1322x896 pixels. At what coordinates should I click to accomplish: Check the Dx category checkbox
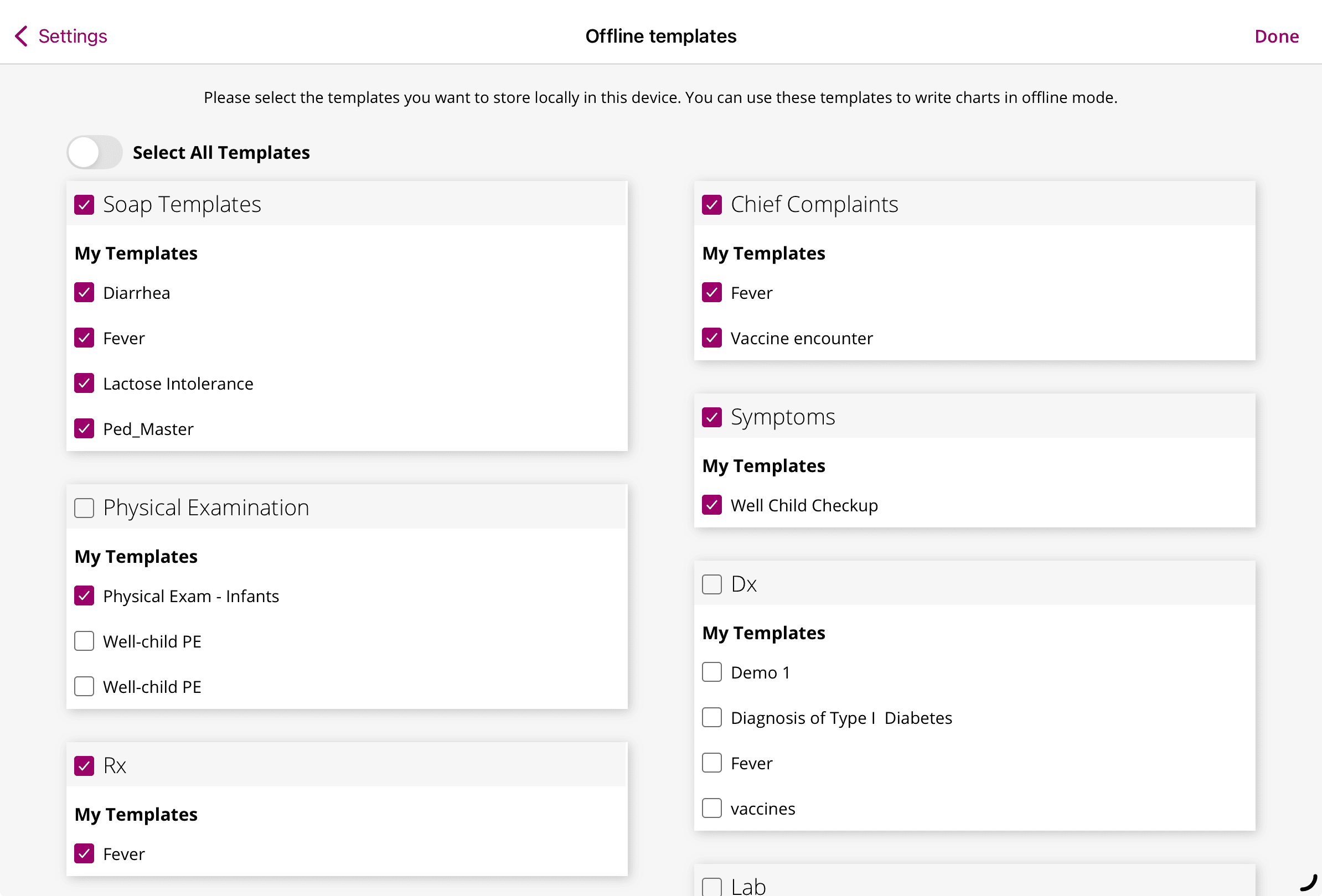(711, 584)
